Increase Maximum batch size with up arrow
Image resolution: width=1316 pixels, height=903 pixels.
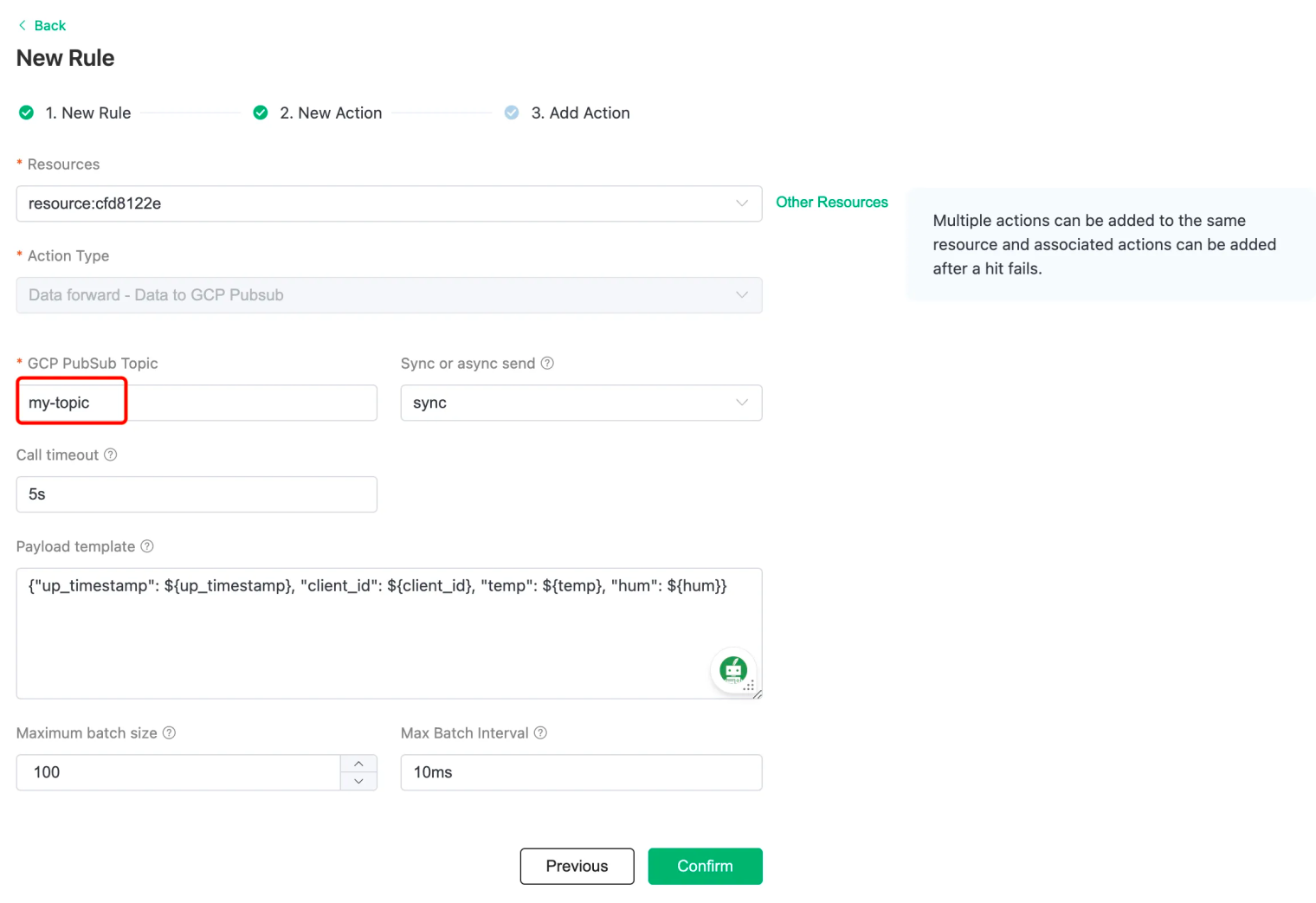358,764
